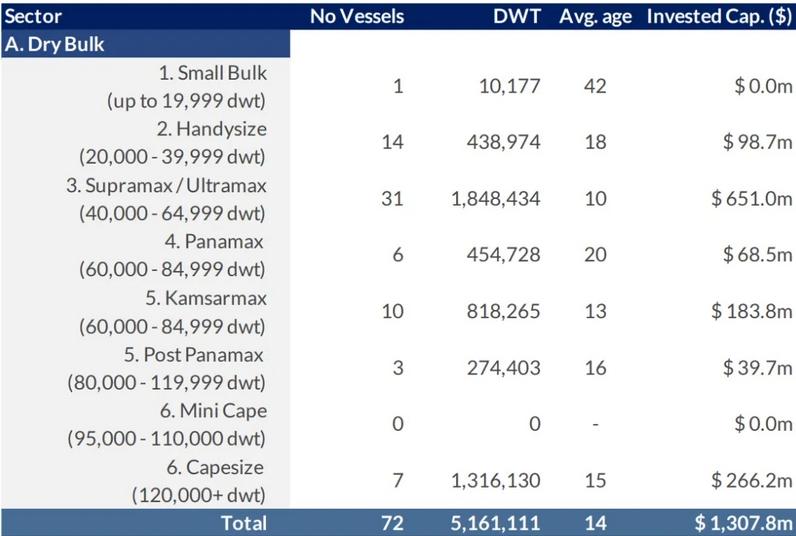Select the Invested Cap. ($) header
The image size is (796, 536).
(718, 14)
